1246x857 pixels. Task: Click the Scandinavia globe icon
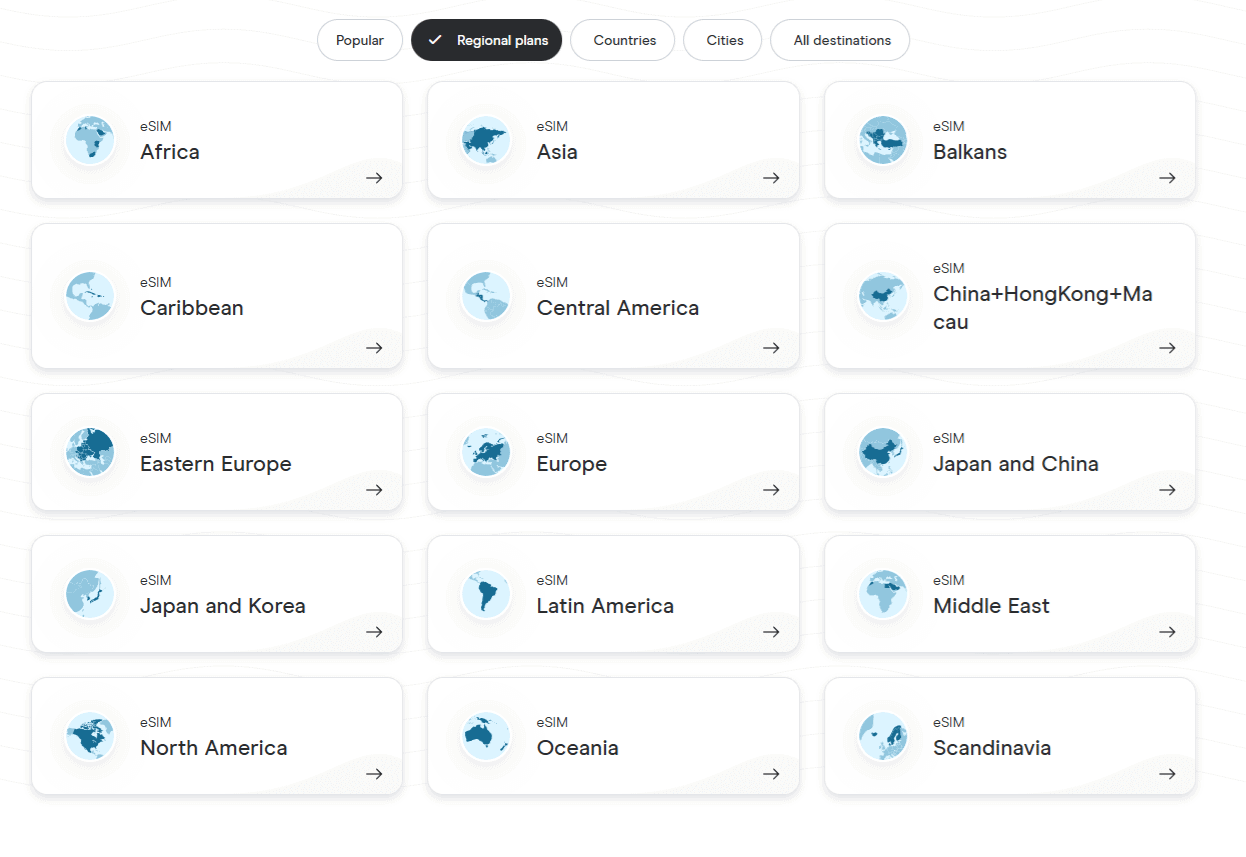tap(883, 736)
